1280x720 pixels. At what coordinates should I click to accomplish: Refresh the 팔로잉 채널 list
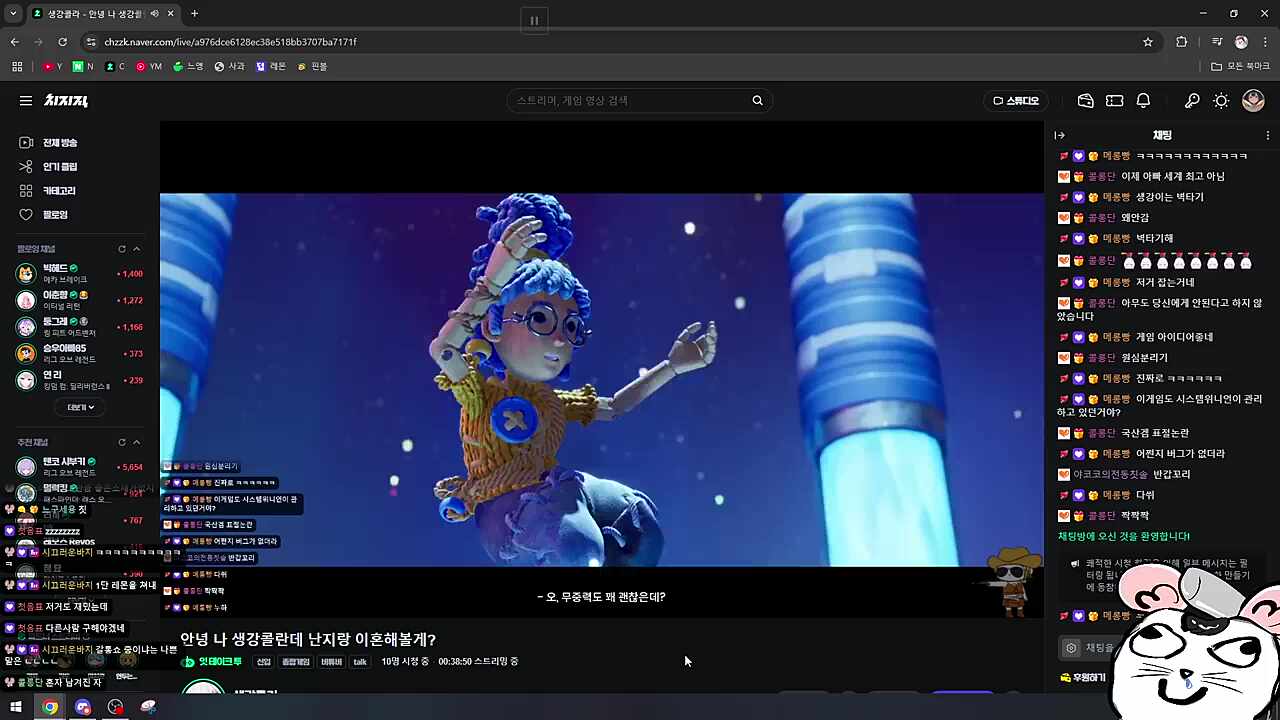click(x=122, y=249)
